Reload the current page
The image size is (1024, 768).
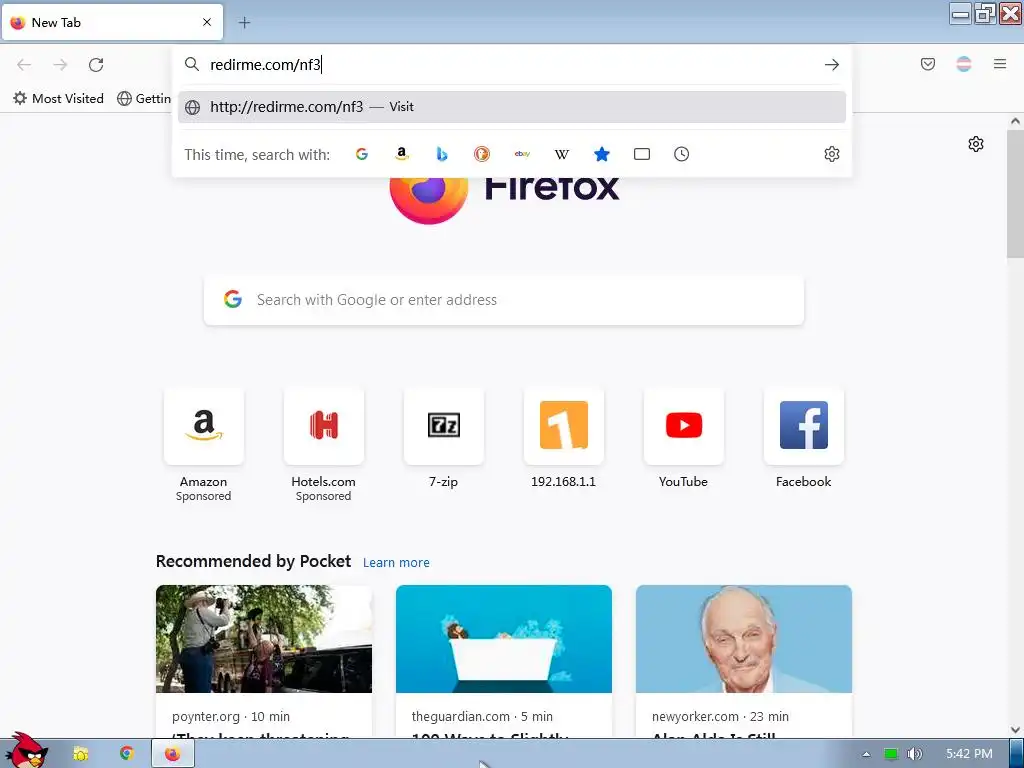[x=96, y=65]
